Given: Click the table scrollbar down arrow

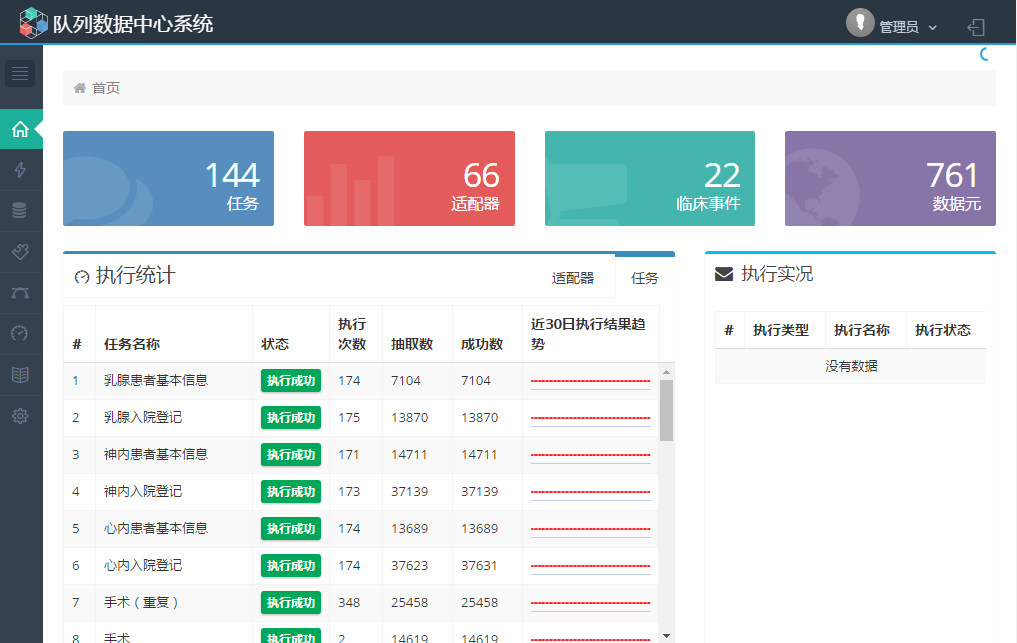Looking at the screenshot, I should point(667,635).
